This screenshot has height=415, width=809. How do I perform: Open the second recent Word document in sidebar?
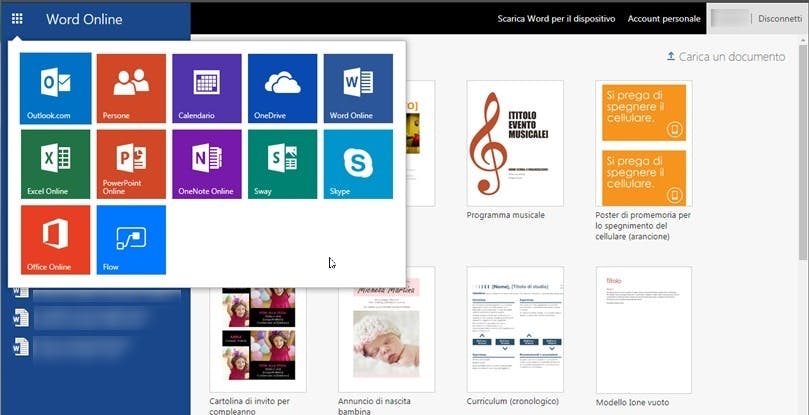point(85,319)
